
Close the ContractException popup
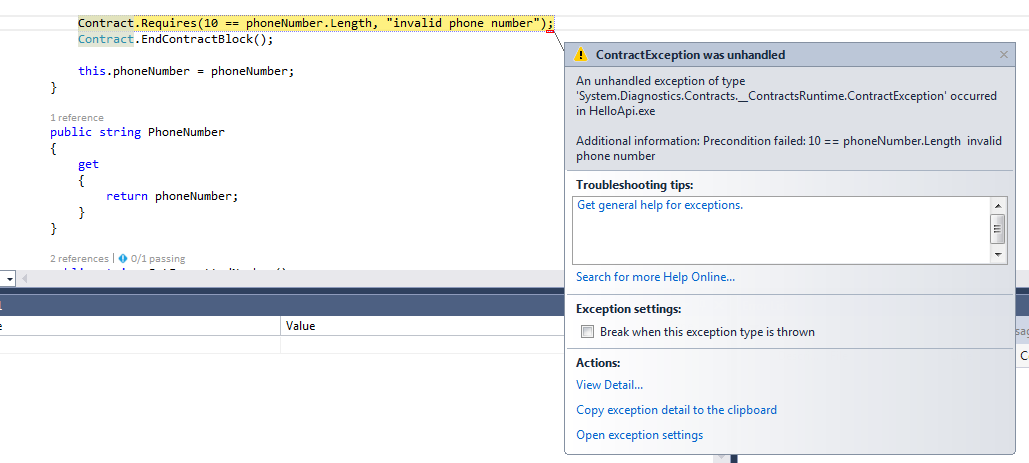[x=1004, y=55]
